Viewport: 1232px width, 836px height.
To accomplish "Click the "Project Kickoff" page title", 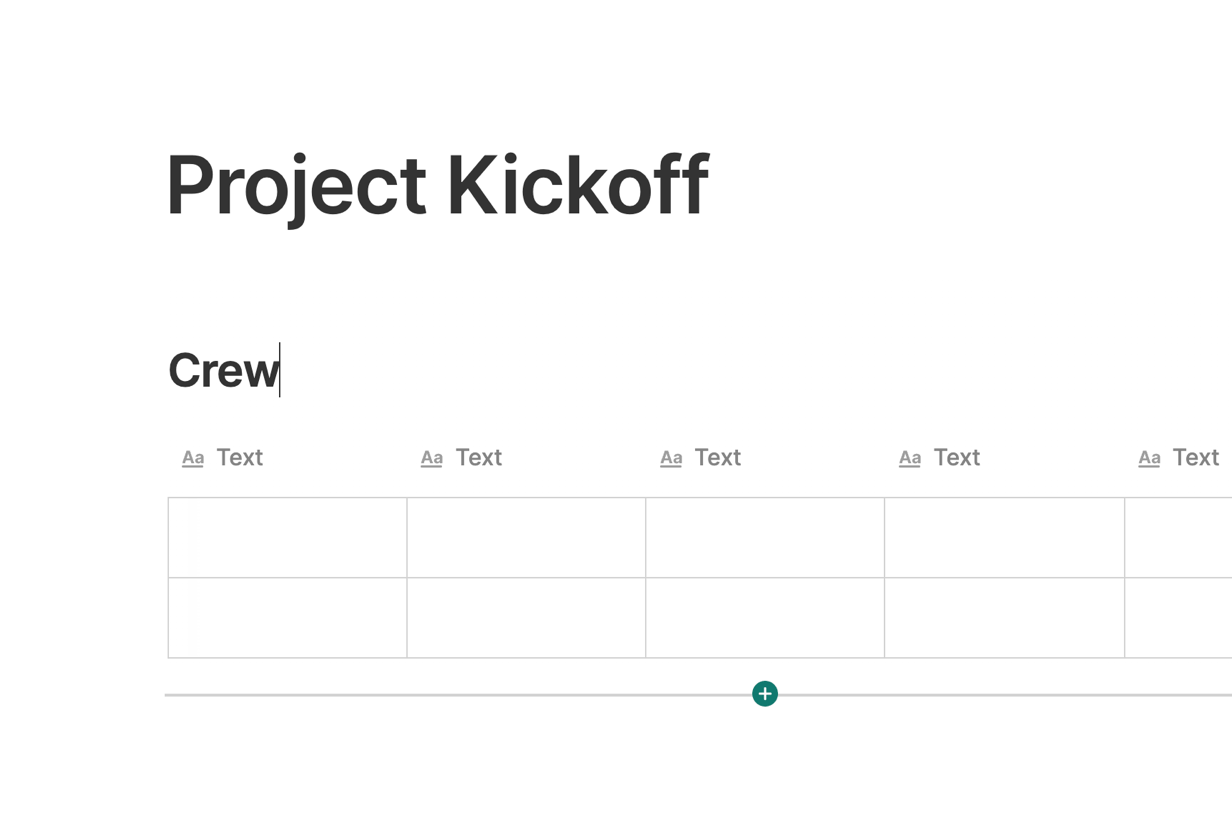I will tap(437, 185).
